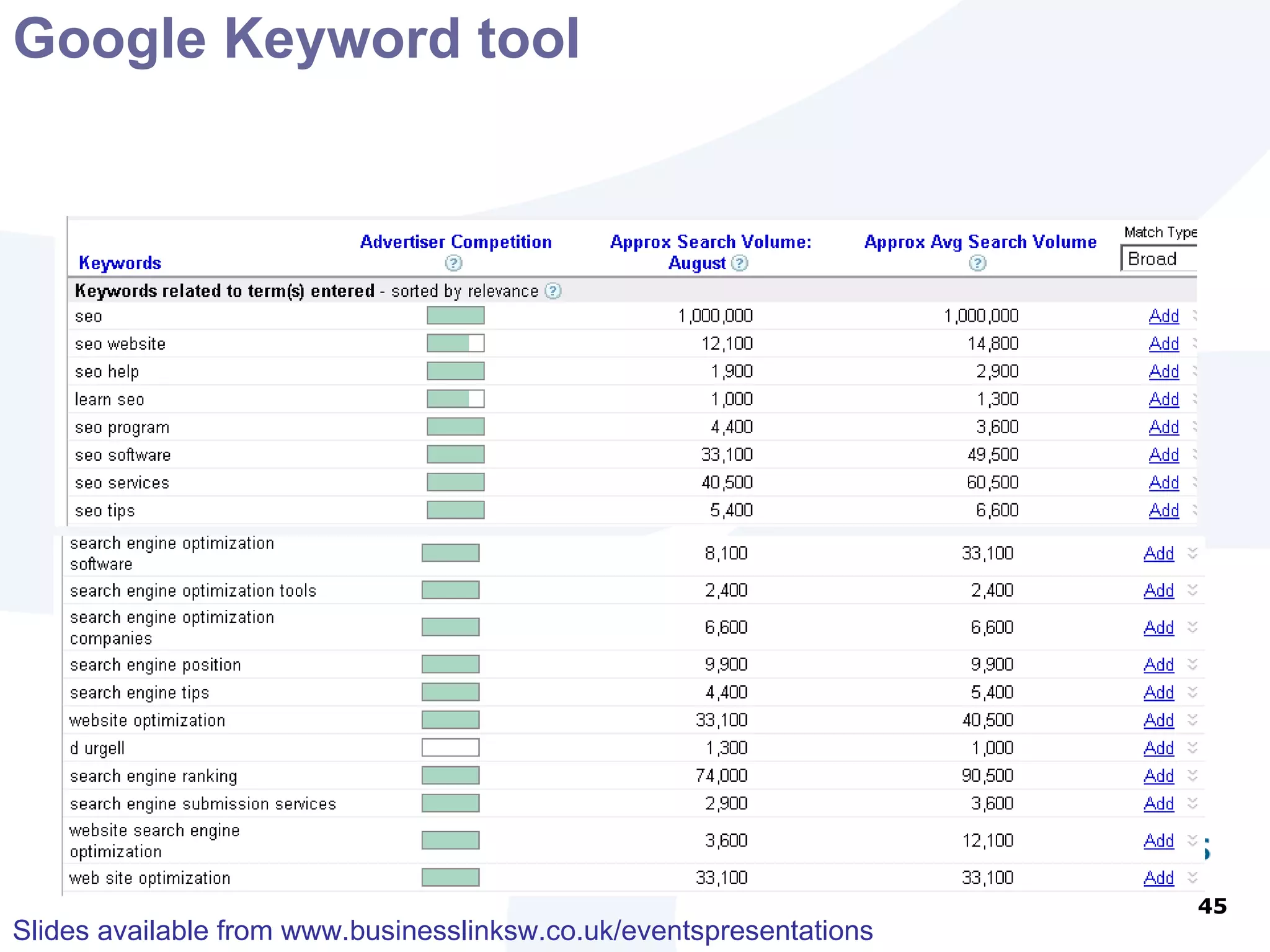The width and height of the screenshot is (1270, 952).
Task: Expand chevron next to search engine ranking Add
Action: pyautogui.click(x=1192, y=775)
